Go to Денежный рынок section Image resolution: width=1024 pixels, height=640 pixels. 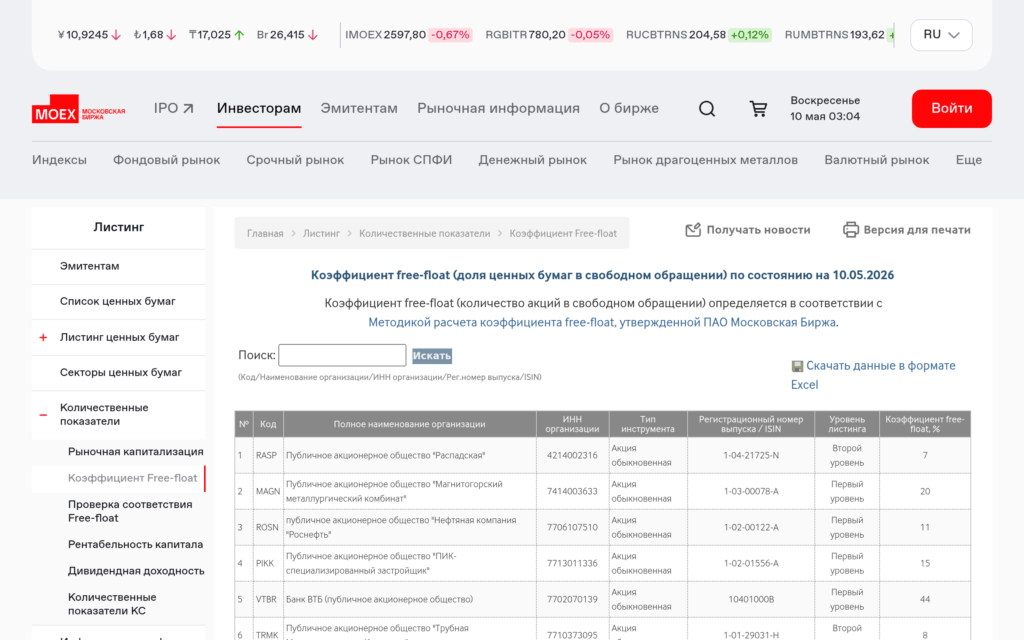pos(532,160)
